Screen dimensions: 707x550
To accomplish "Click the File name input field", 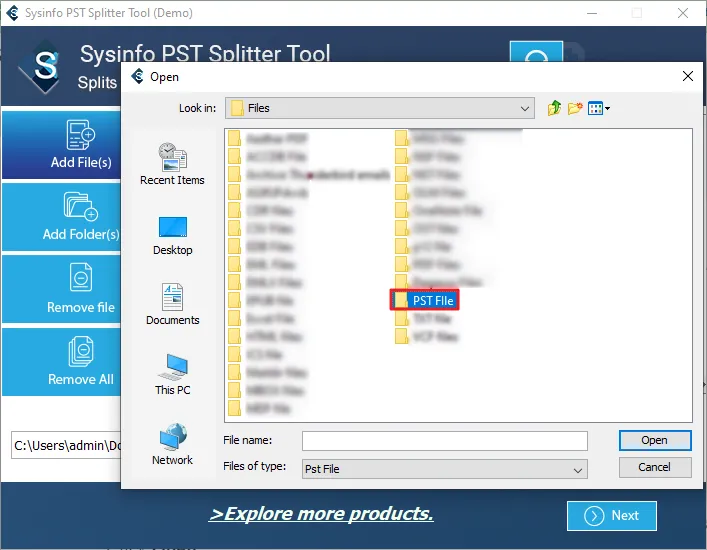I will pyautogui.click(x=445, y=441).
